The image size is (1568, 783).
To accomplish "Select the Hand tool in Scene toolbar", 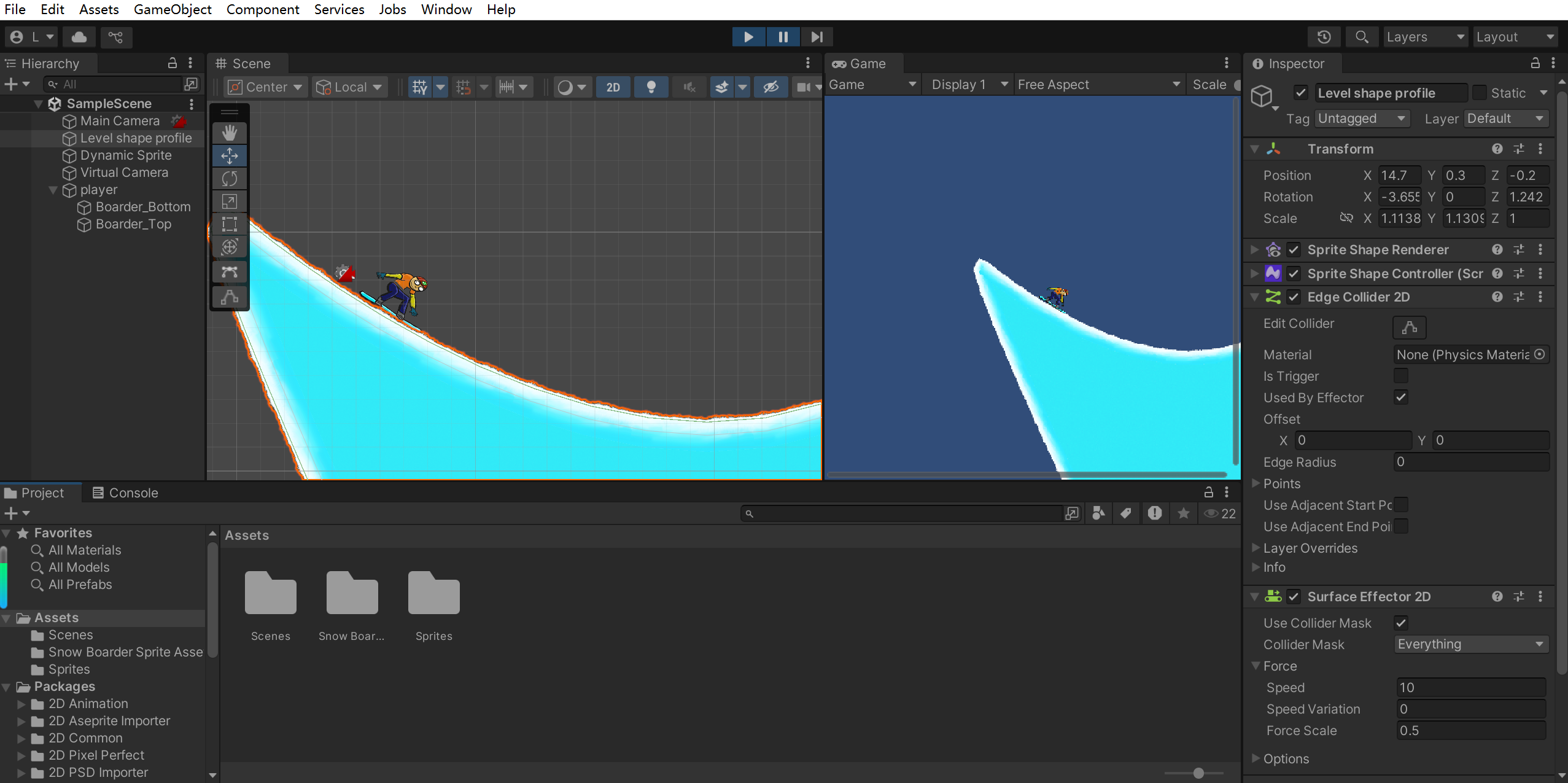I will [x=230, y=133].
